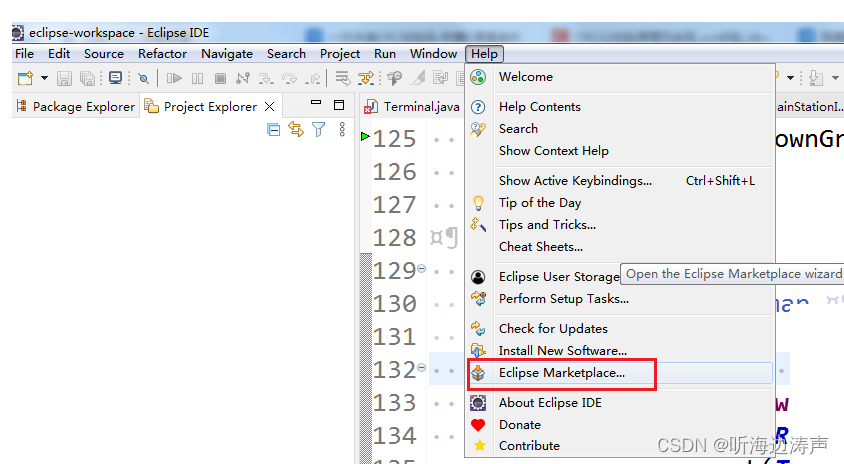The image size is (844, 464).
Task: Open the Project Explorer view menu
Action: (342, 129)
